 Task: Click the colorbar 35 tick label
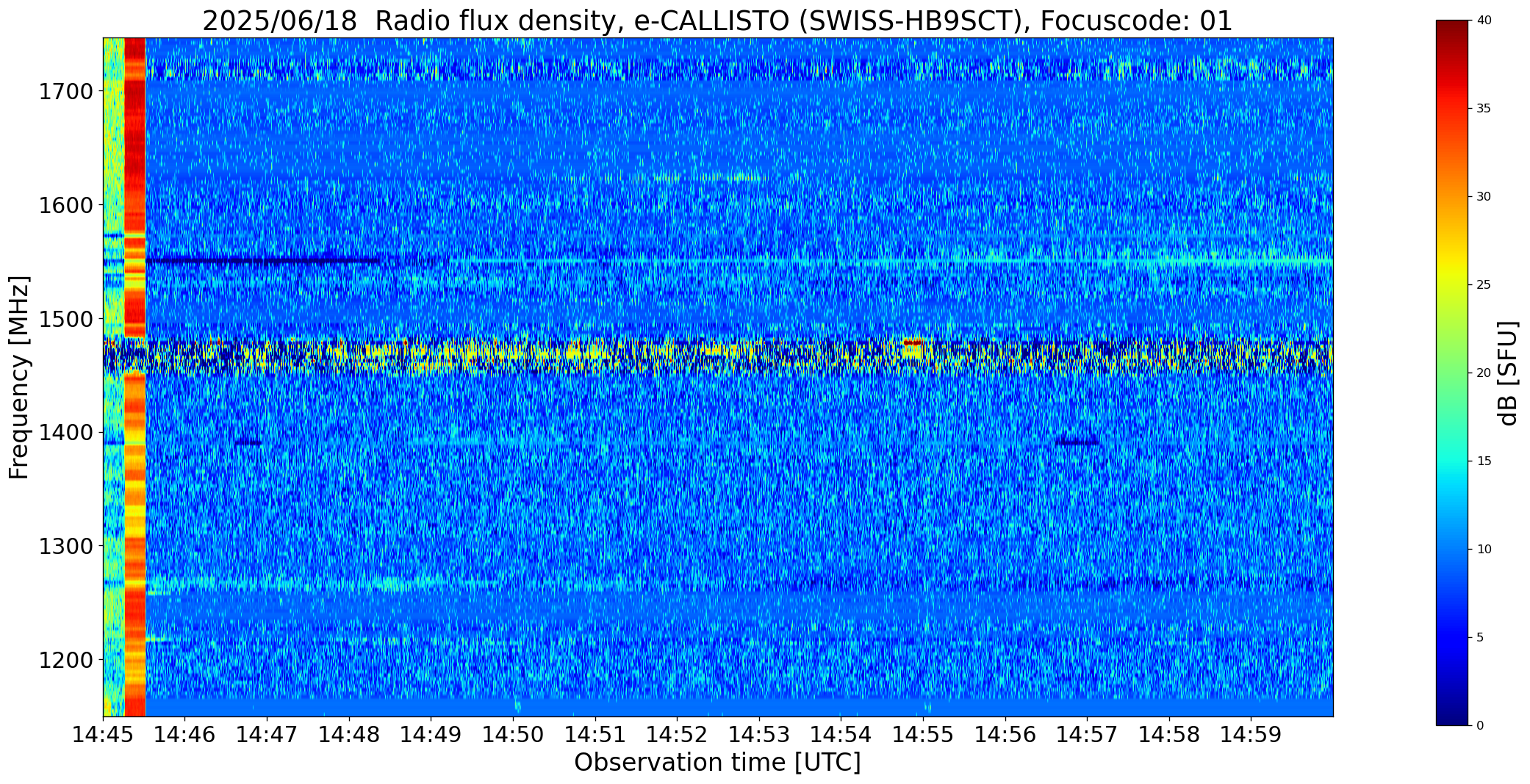pos(1484,109)
